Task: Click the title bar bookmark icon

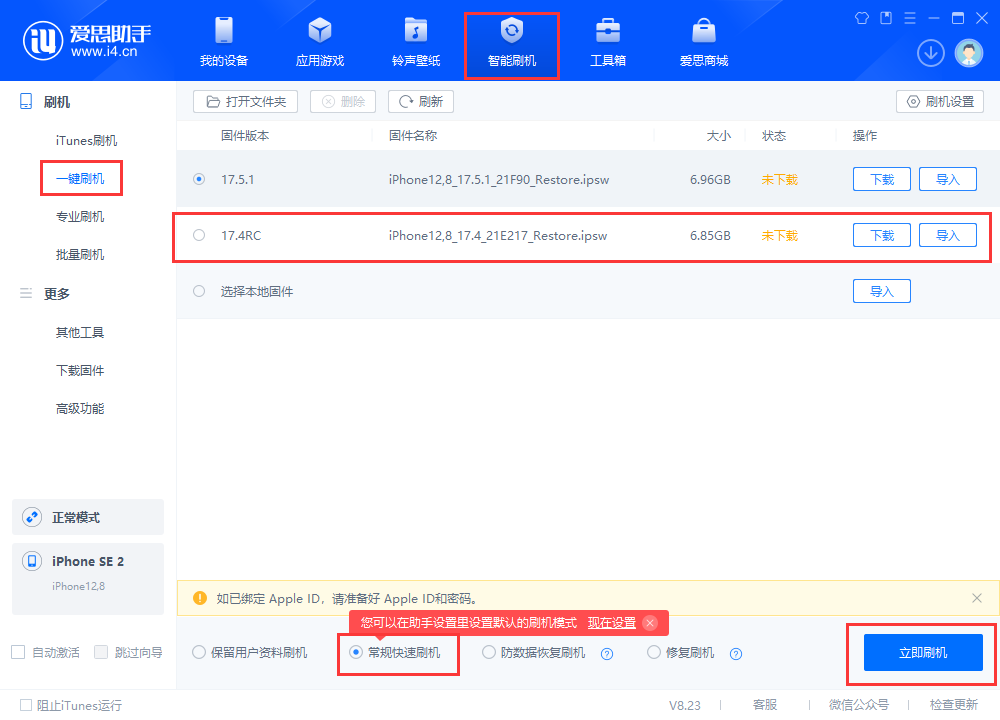Action: click(x=886, y=18)
